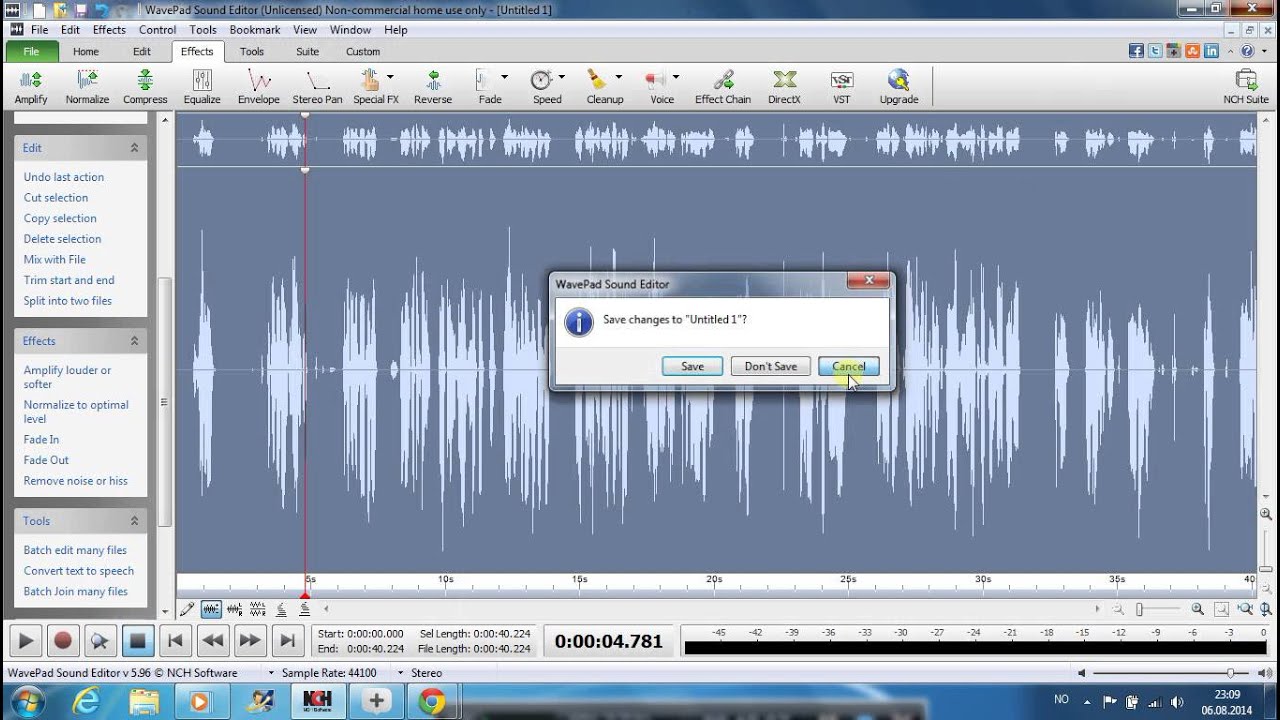The width and height of the screenshot is (1280, 720).
Task: Open the Fade dropdown arrow
Action: (505, 77)
